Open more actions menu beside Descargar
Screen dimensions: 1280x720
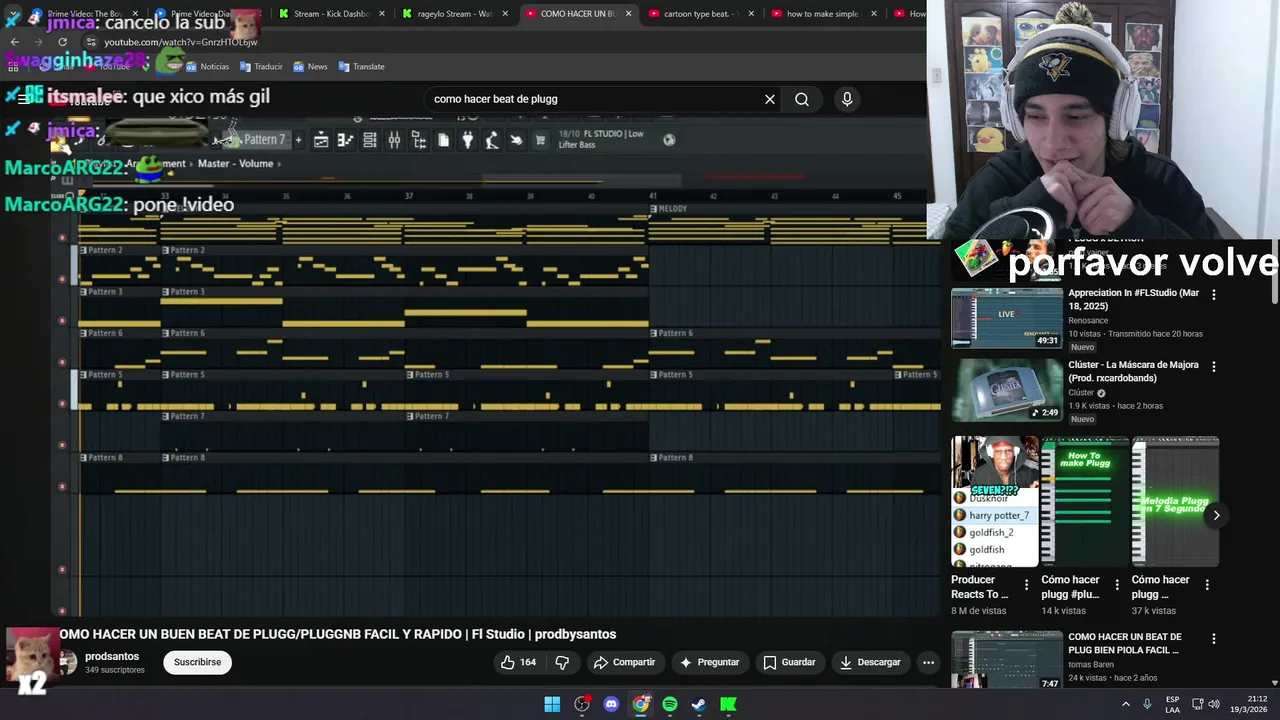[928, 662]
